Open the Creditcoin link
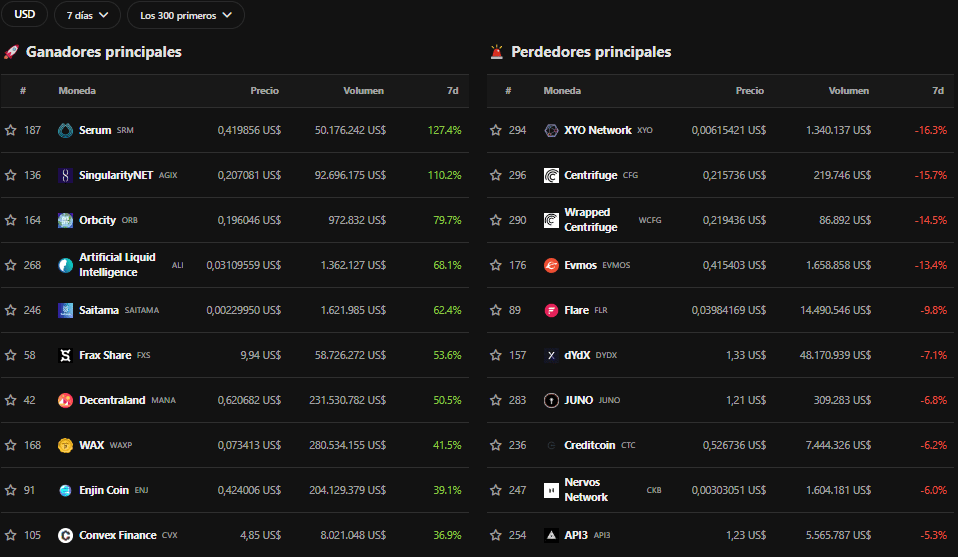The width and height of the screenshot is (958, 557). pyautogui.click(x=590, y=445)
